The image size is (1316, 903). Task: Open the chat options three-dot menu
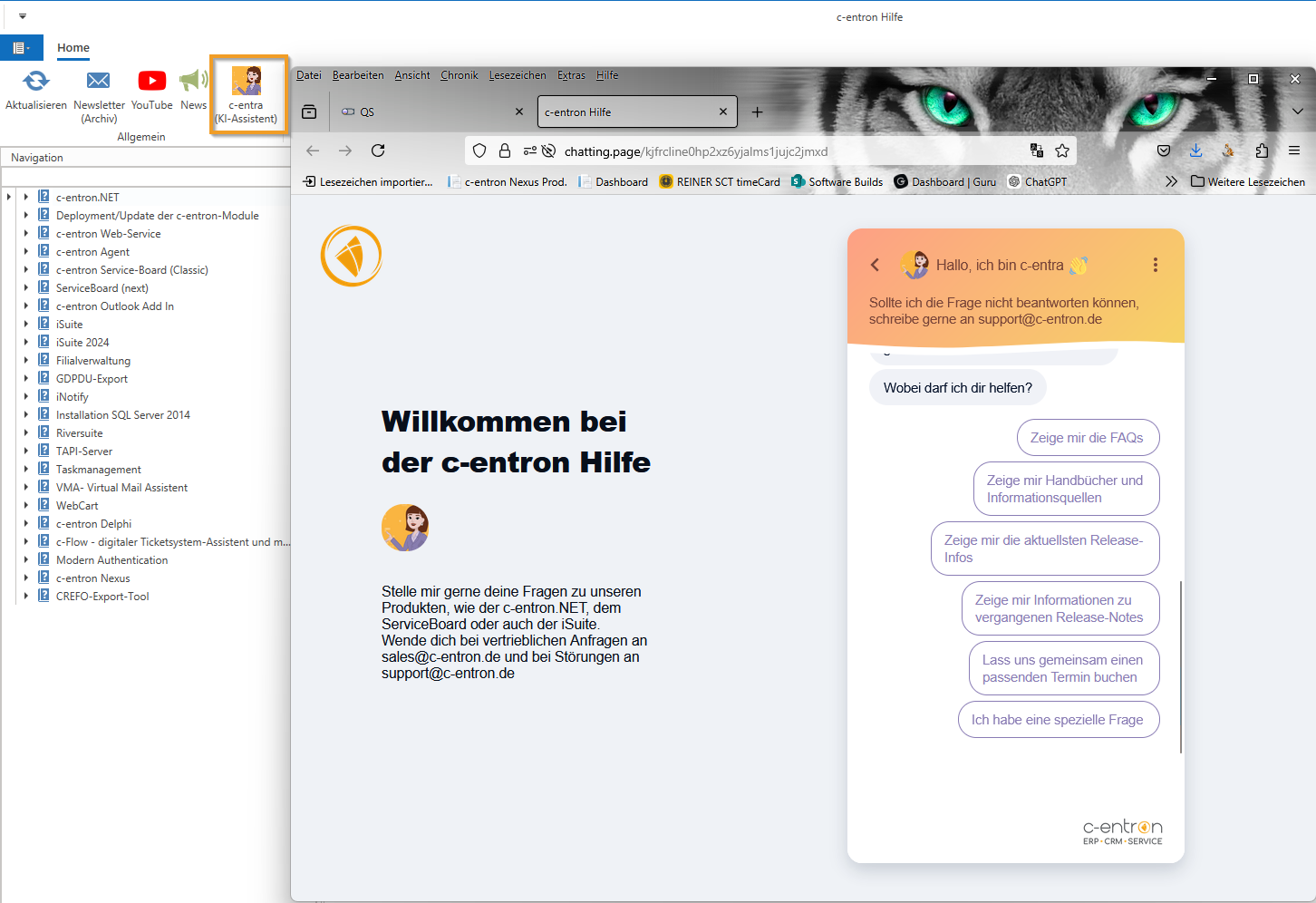1155,265
